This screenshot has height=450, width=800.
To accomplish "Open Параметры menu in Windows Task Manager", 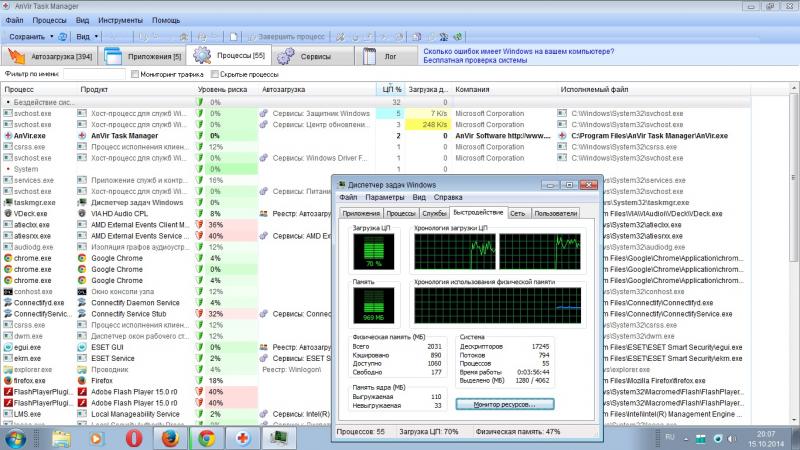I will (384, 198).
